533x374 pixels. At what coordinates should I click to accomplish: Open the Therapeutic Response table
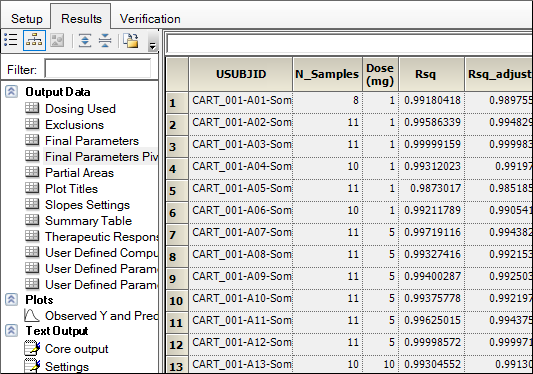pyautogui.click(x=101, y=236)
